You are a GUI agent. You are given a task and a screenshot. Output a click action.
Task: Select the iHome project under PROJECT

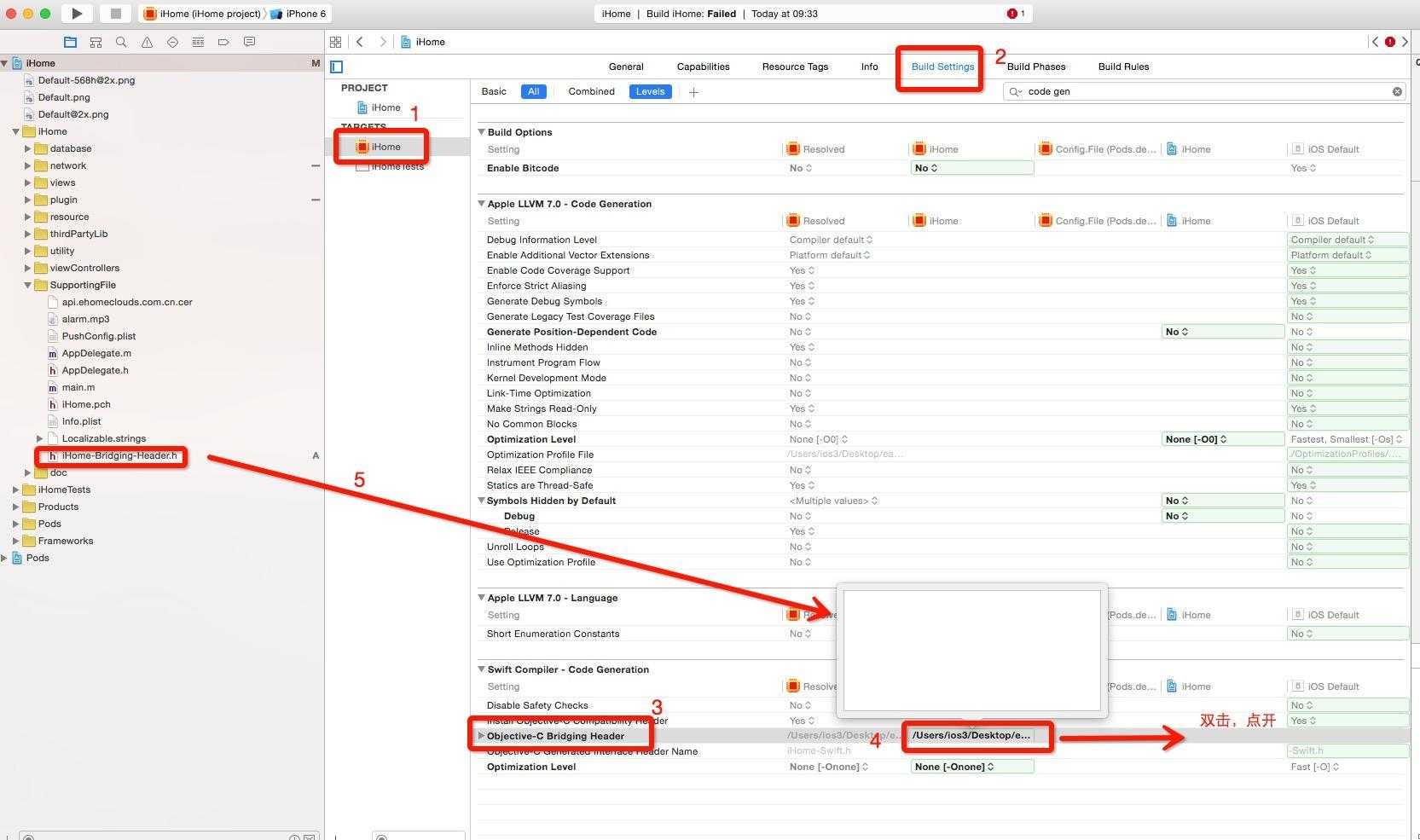(379, 107)
